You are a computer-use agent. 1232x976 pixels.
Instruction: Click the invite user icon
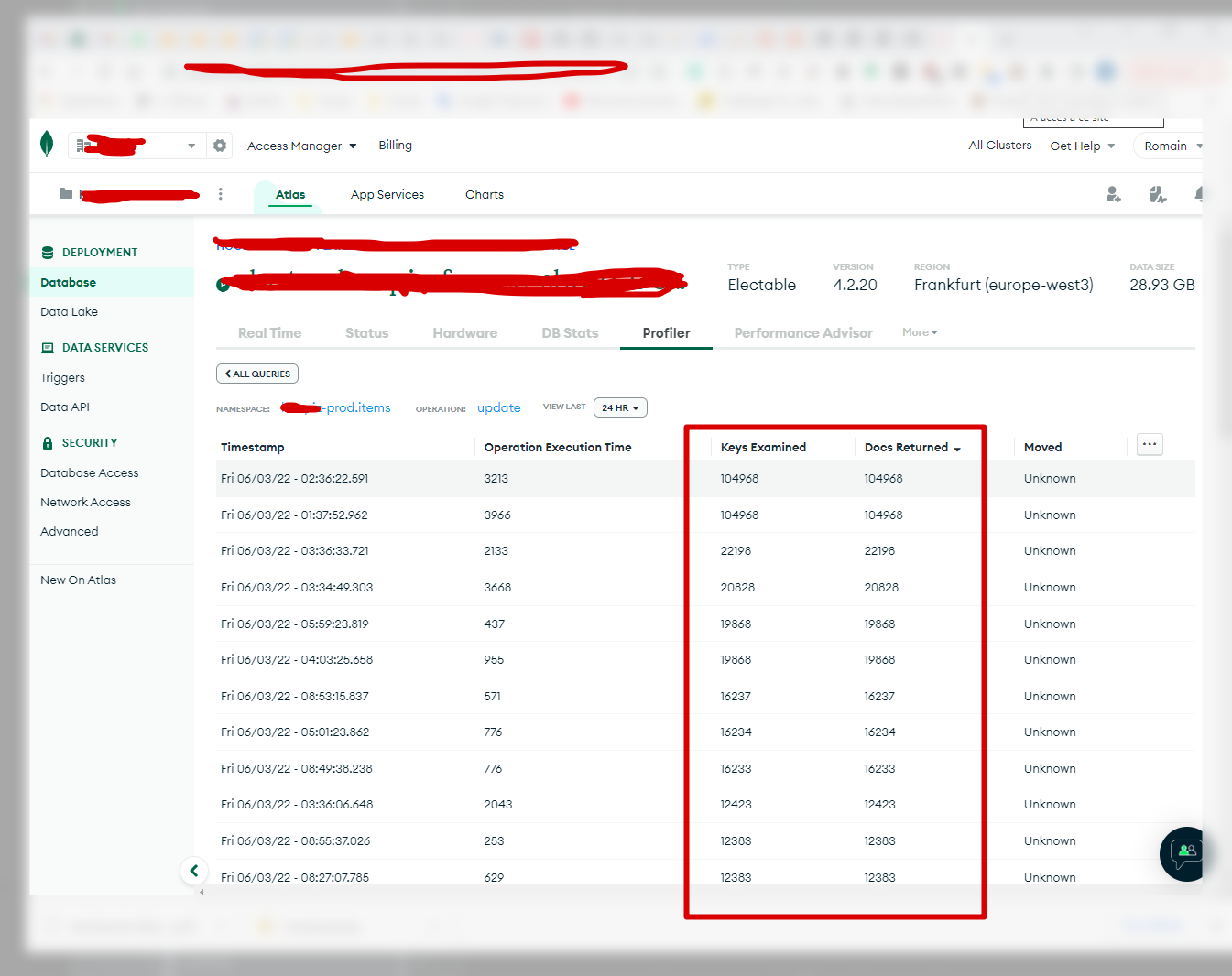(x=1113, y=194)
